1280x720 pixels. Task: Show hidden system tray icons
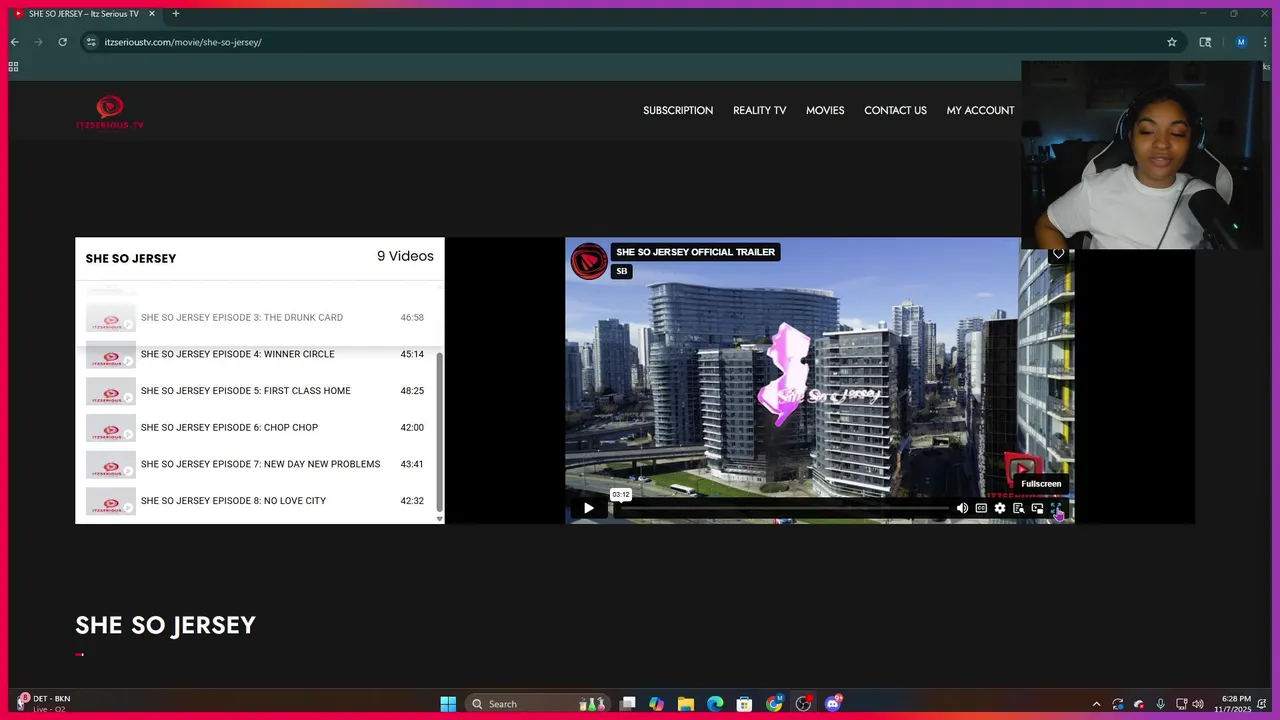pyautogui.click(x=1096, y=704)
